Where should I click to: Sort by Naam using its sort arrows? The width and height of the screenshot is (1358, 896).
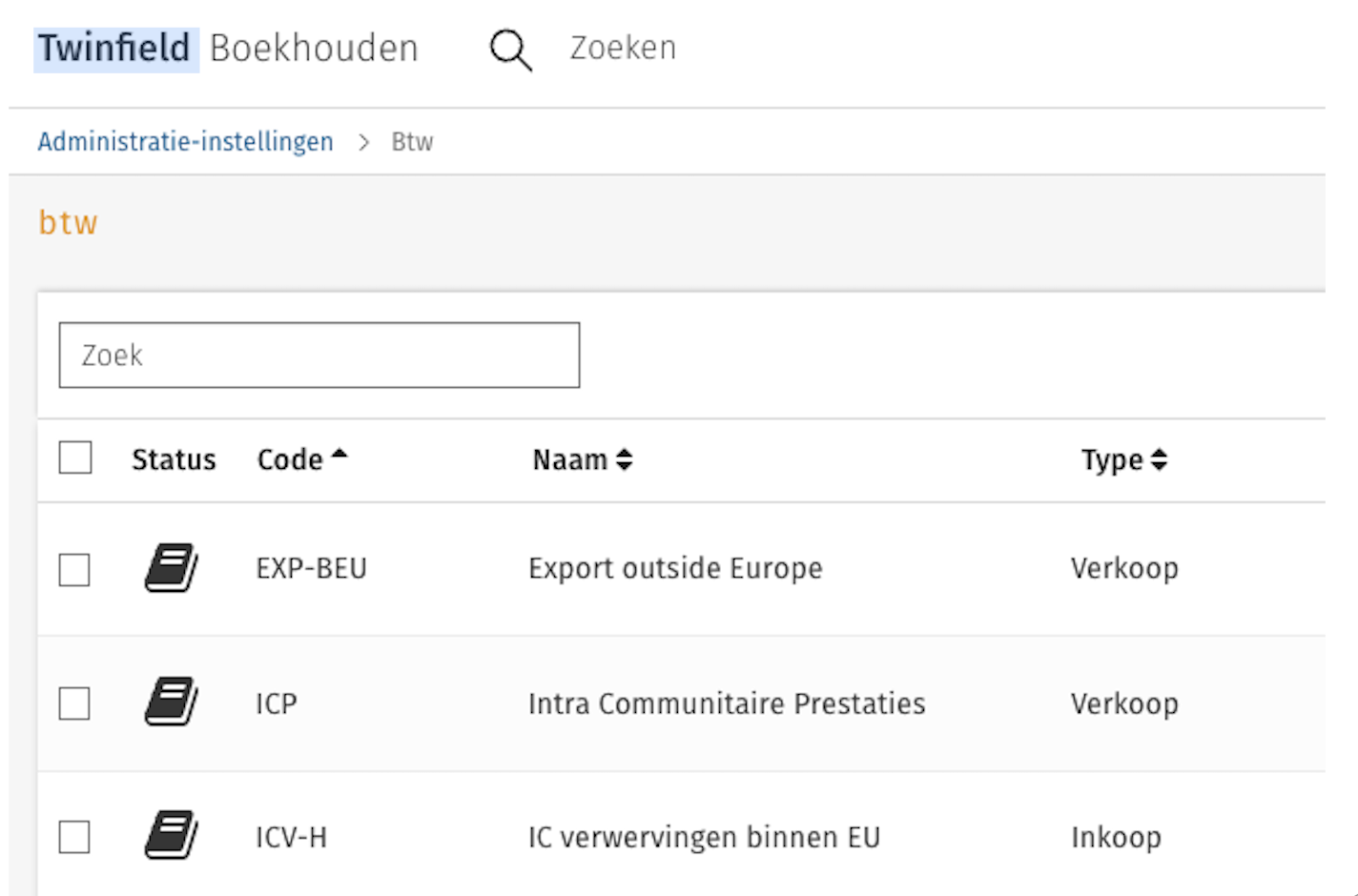pos(624,460)
